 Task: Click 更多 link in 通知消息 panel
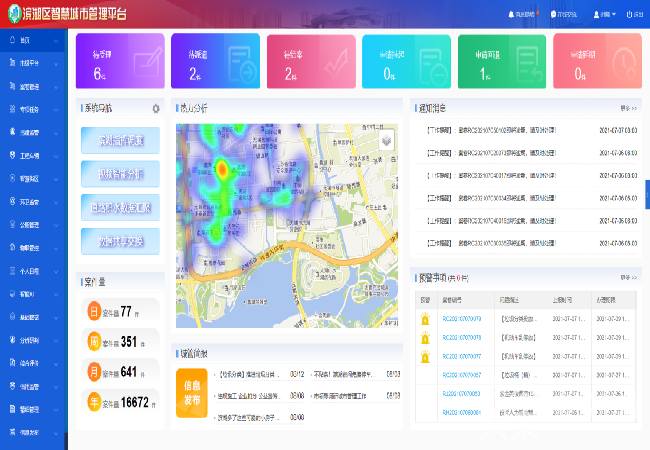[628, 107]
